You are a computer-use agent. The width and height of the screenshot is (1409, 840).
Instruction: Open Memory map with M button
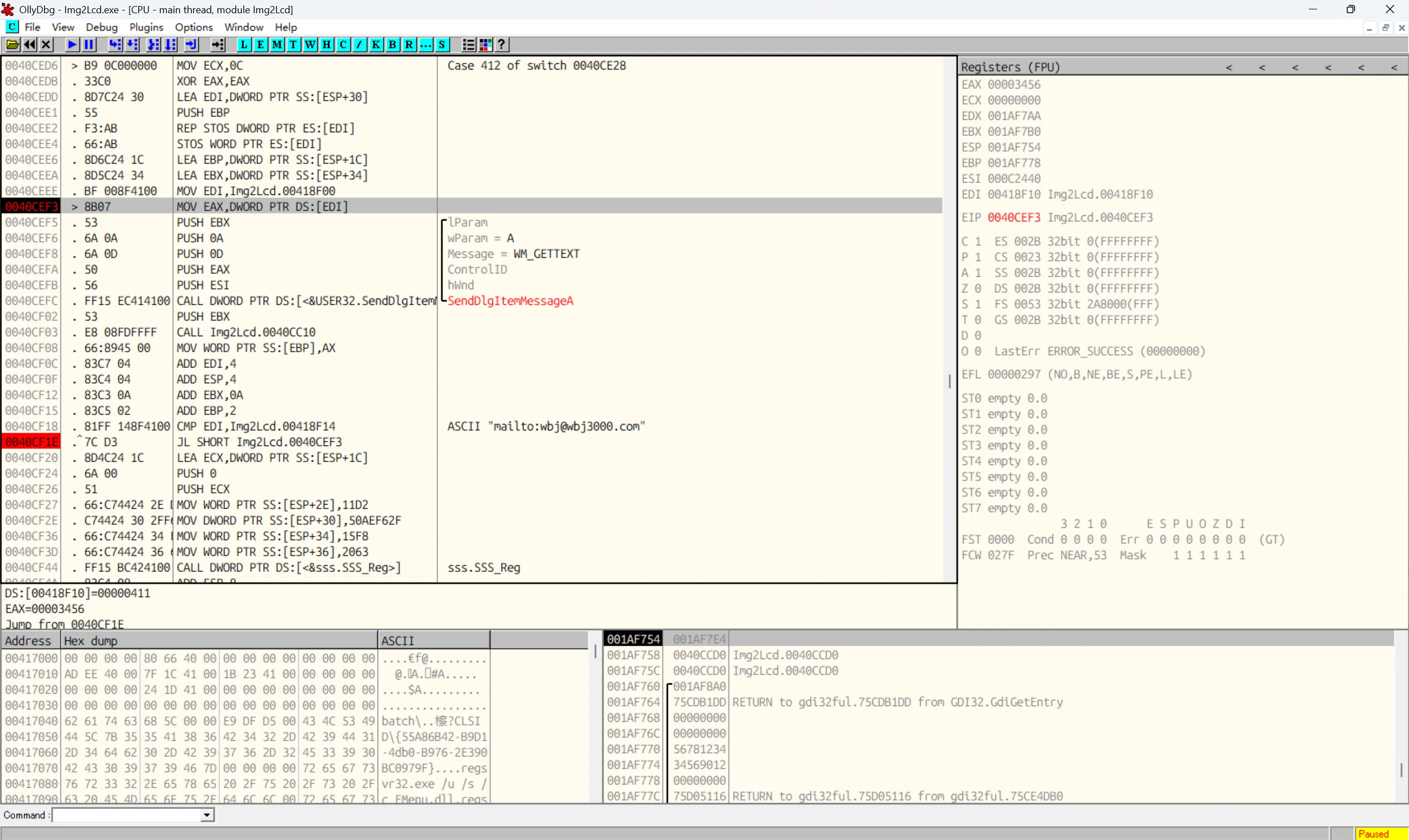click(x=277, y=45)
